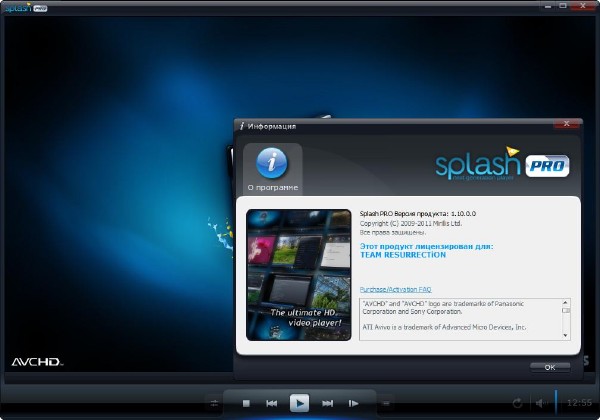The height and width of the screenshot is (420, 600).
Task: Click the Stop playback icon
Action: 246,403
